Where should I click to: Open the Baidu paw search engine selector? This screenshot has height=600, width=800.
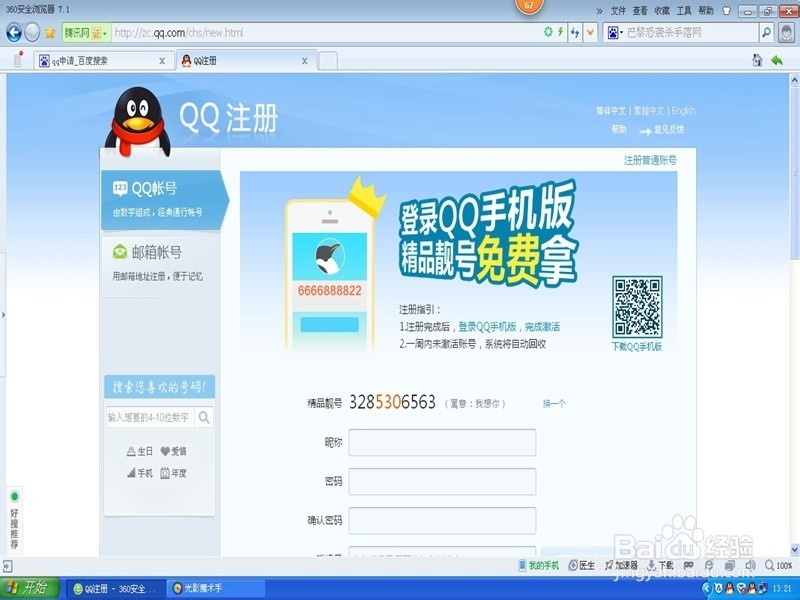coord(614,33)
